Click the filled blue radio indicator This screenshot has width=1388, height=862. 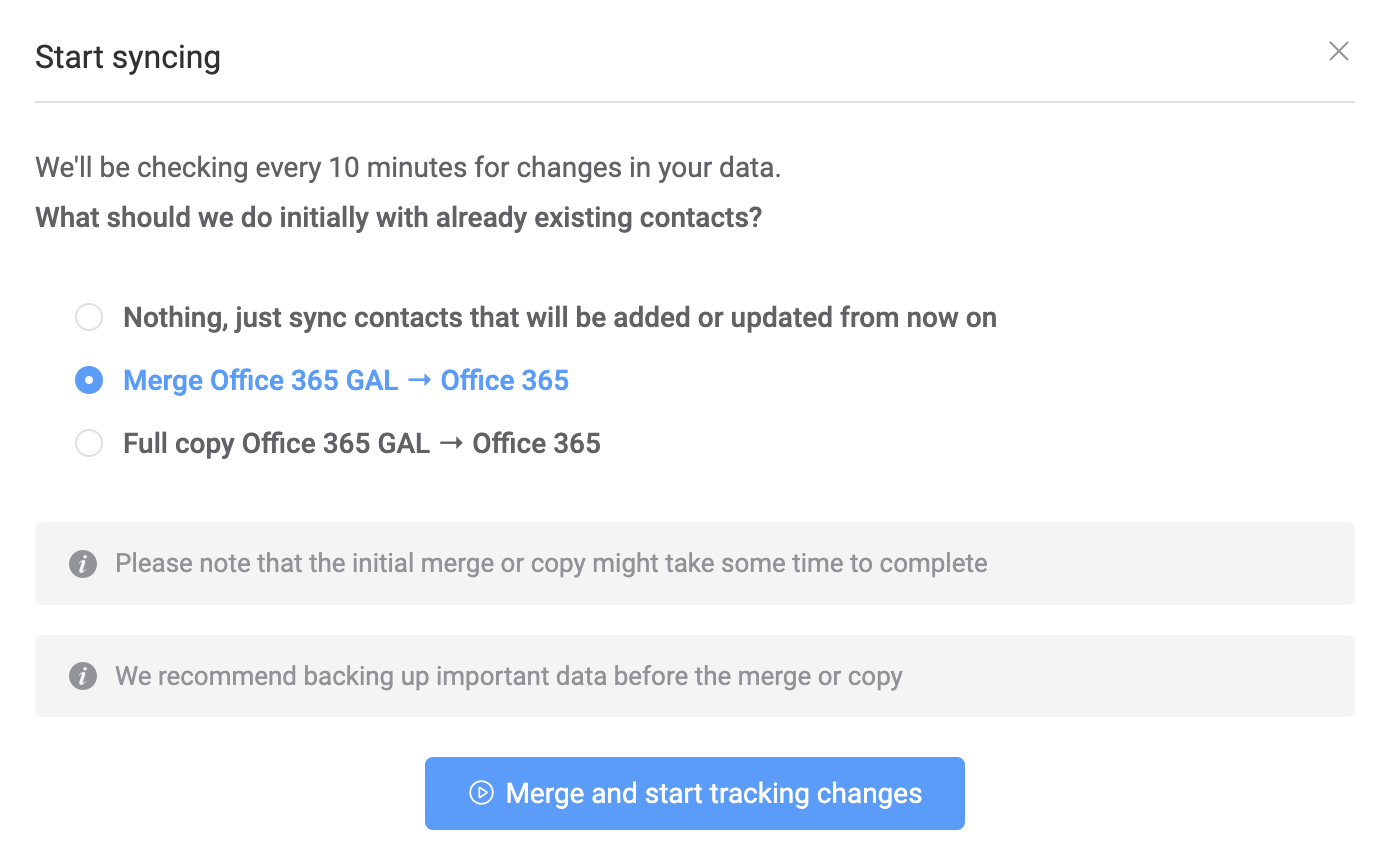pyautogui.click(x=88, y=380)
